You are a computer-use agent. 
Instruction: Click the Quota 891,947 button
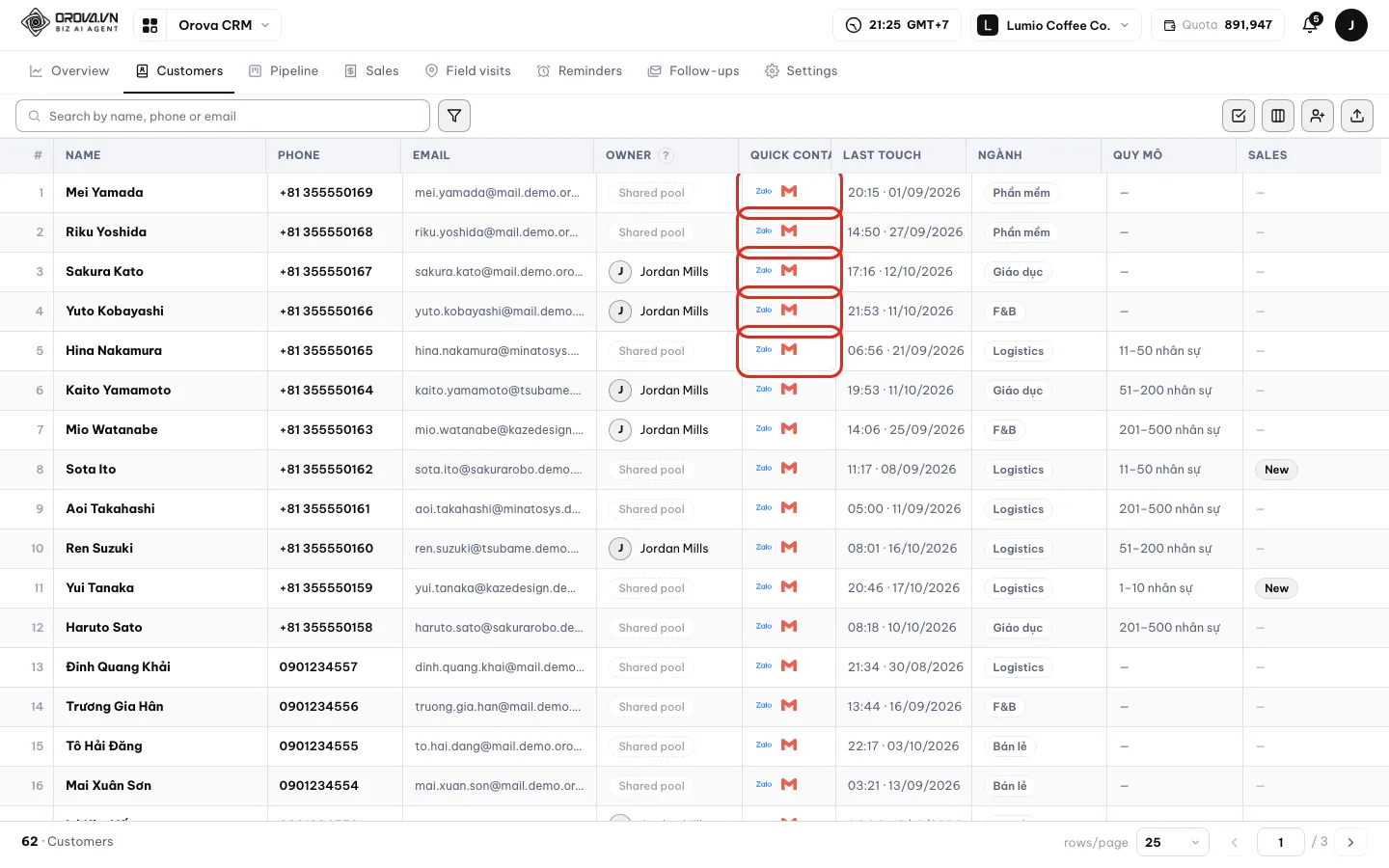[1217, 25]
